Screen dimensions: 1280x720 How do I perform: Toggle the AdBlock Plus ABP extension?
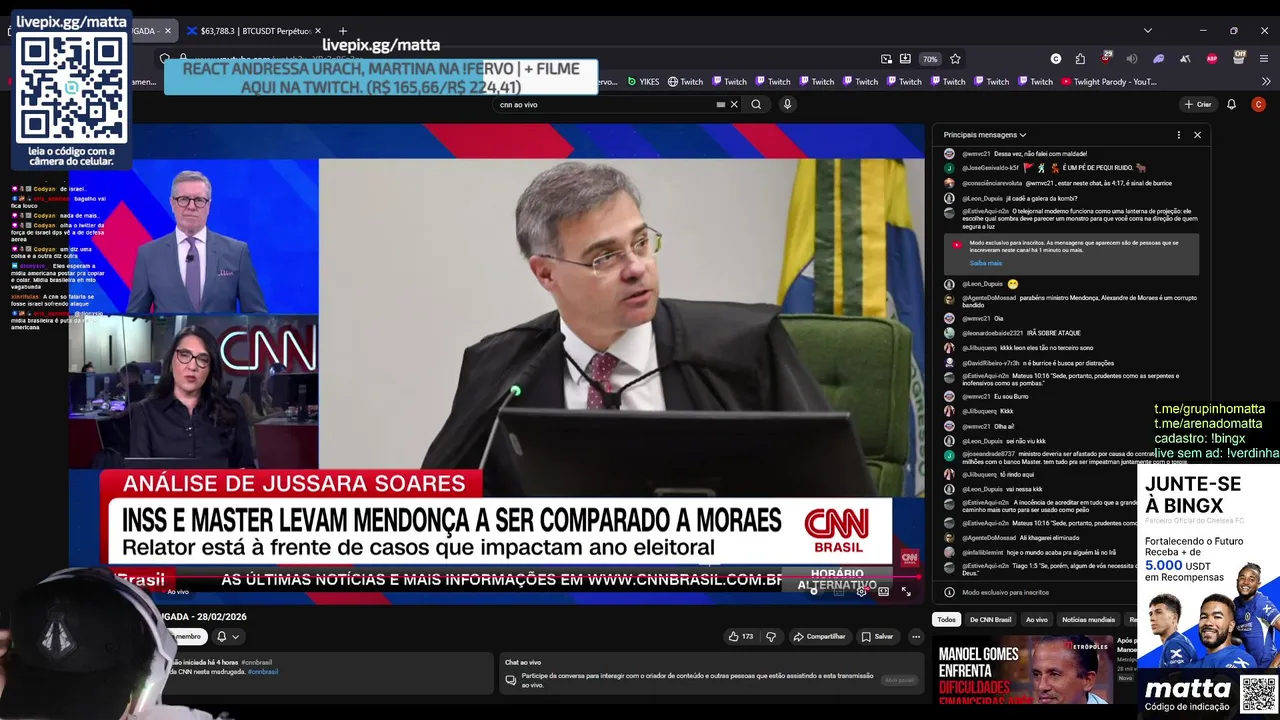pos(1212,59)
